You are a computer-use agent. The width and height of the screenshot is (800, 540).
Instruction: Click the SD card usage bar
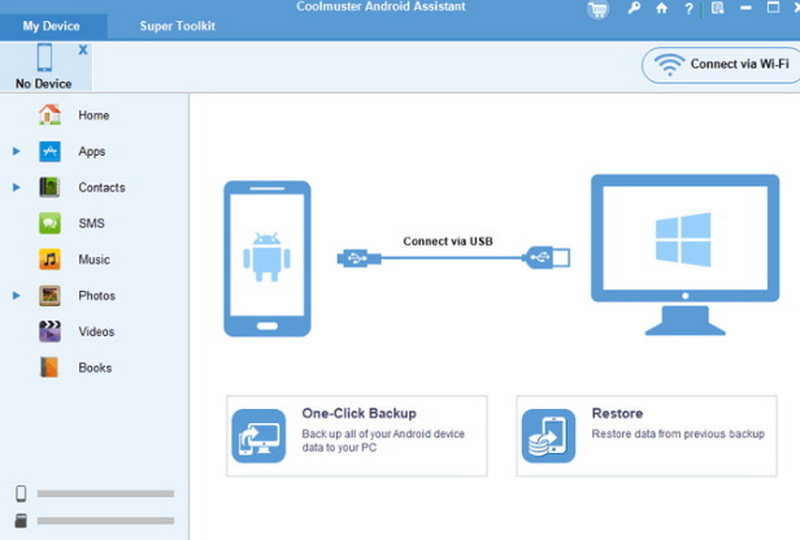click(x=106, y=521)
